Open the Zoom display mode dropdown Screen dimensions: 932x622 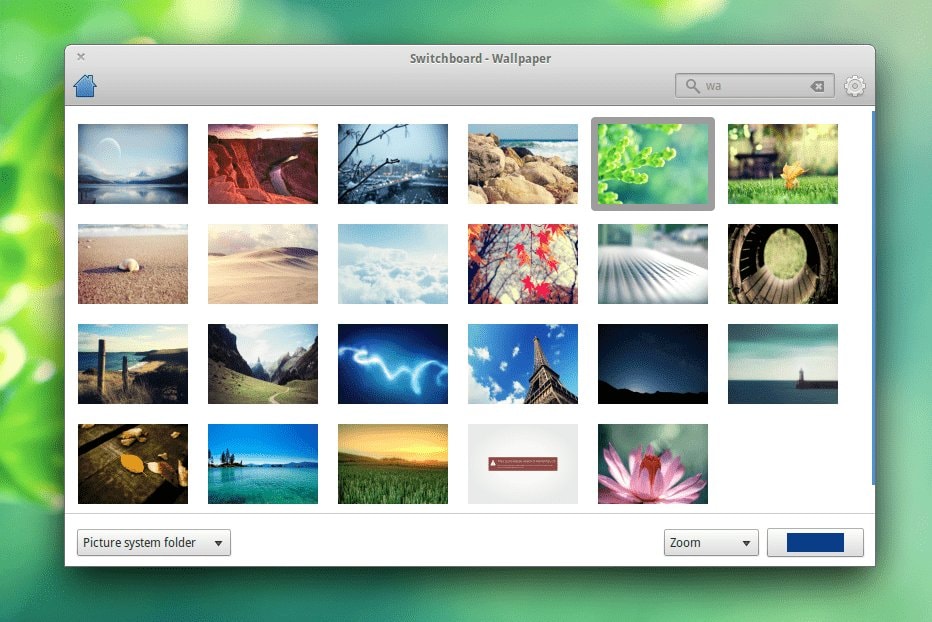710,542
